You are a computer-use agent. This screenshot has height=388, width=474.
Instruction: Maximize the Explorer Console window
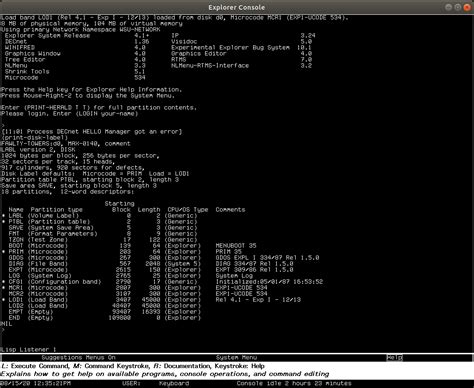click(x=458, y=7)
